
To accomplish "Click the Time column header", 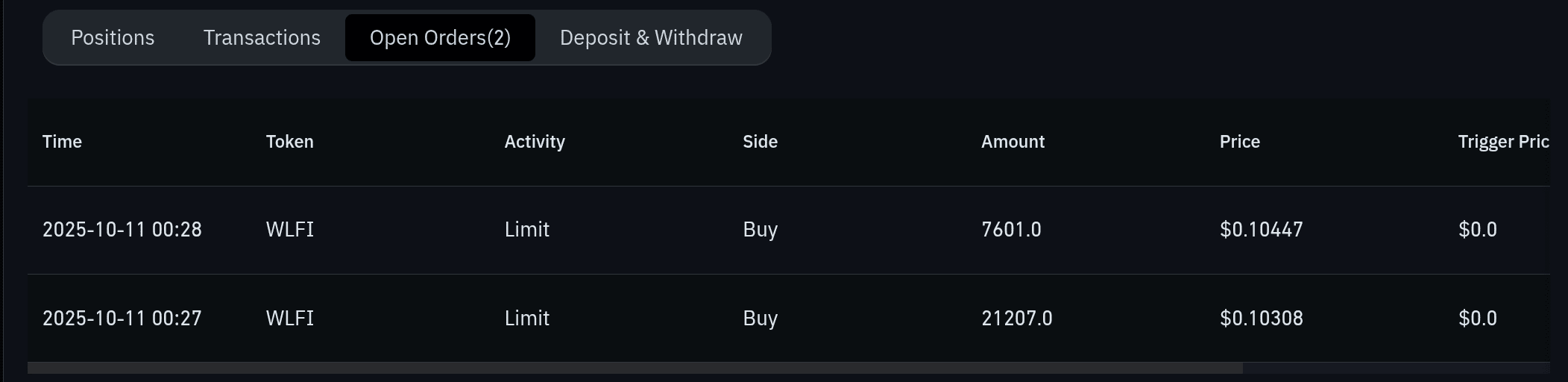I will (62, 142).
